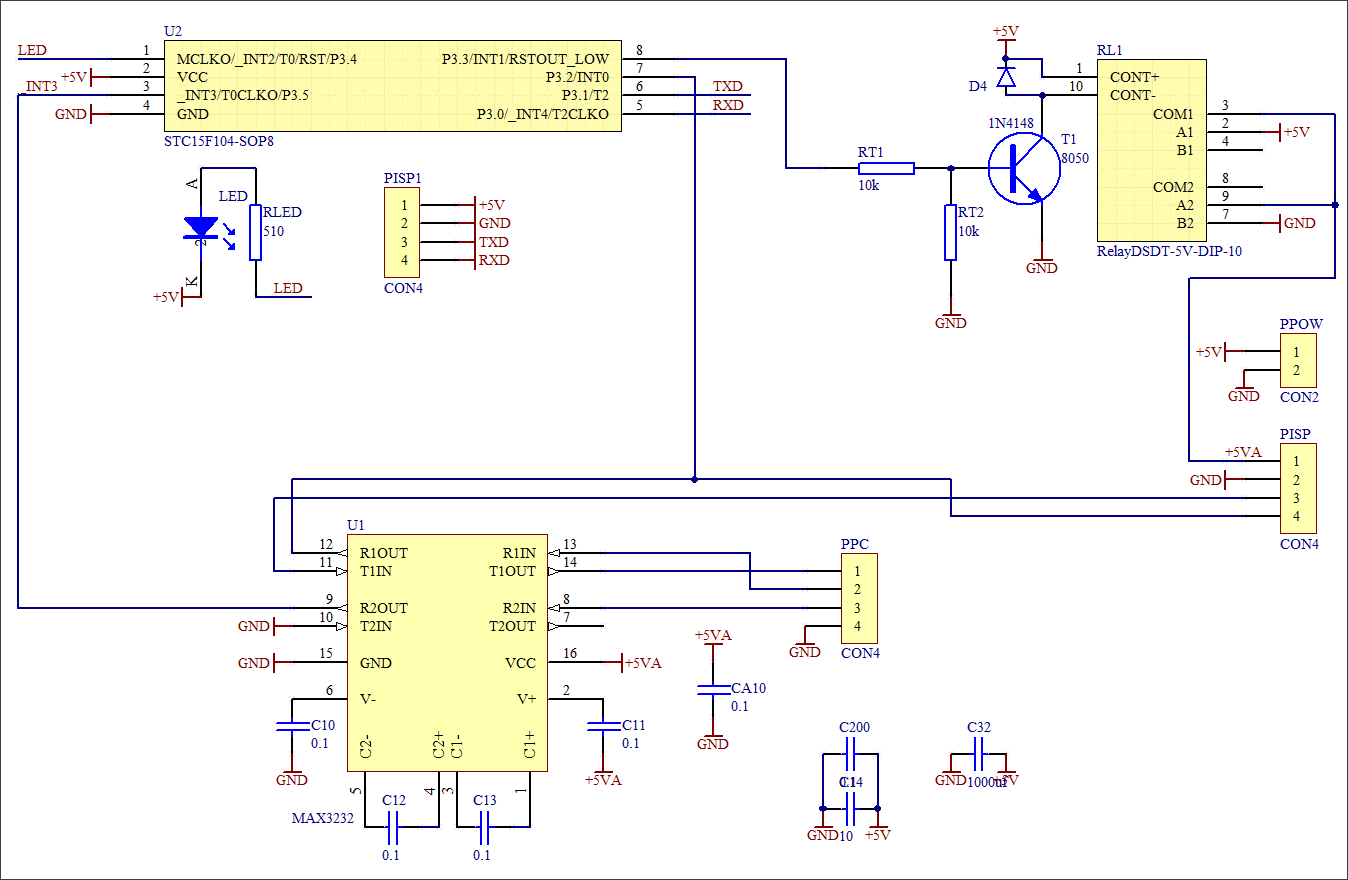This screenshot has width=1348, height=880.
Task: Select the T2OUT pin label
Action: click(x=512, y=626)
